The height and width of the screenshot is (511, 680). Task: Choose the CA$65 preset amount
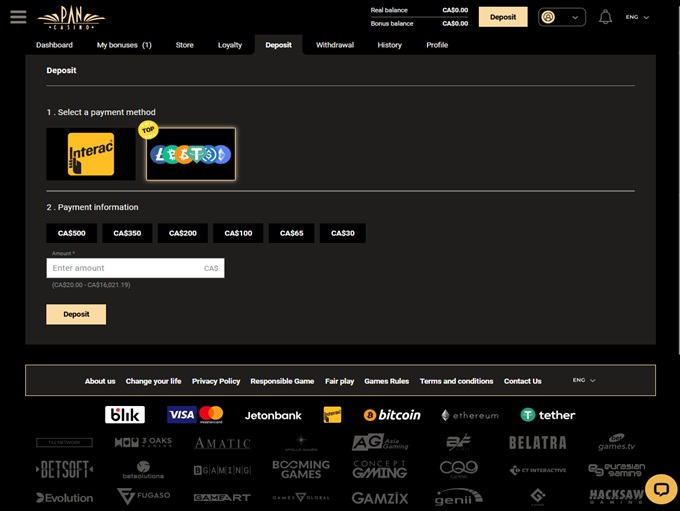[x=292, y=233]
